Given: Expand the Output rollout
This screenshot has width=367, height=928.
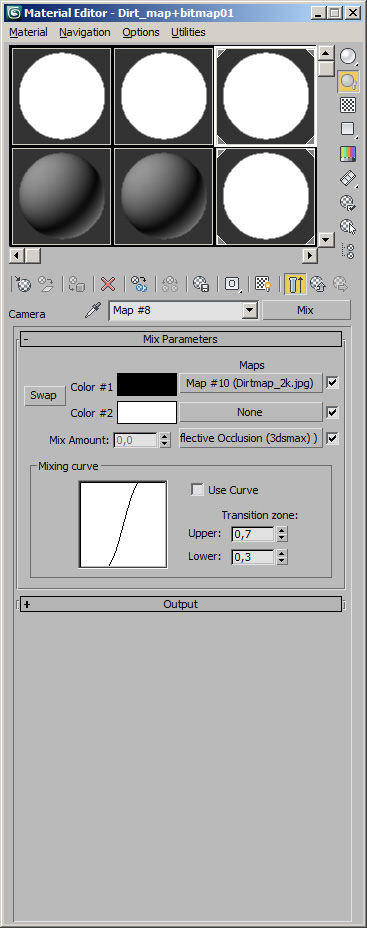Looking at the screenshot, I should [x=181, y=604].
